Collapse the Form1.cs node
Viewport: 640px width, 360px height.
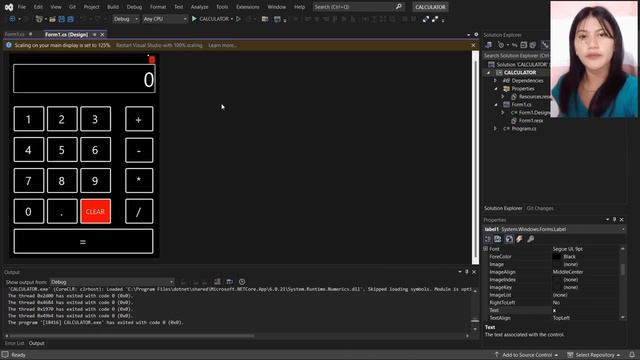point(496,104)
